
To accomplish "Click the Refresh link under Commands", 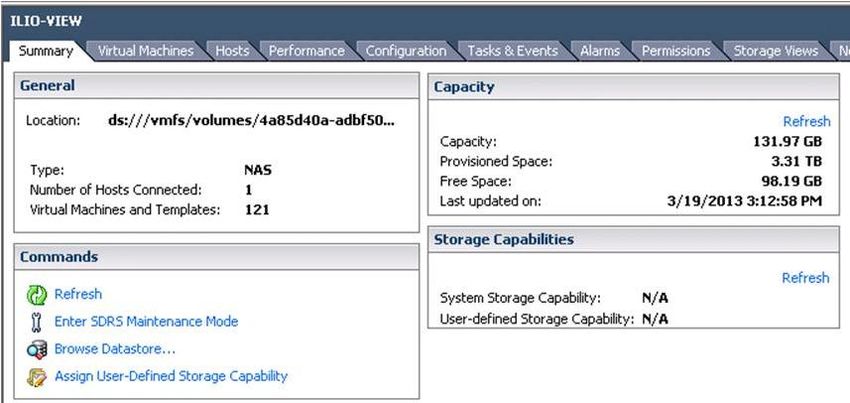I will coord(78,294).
